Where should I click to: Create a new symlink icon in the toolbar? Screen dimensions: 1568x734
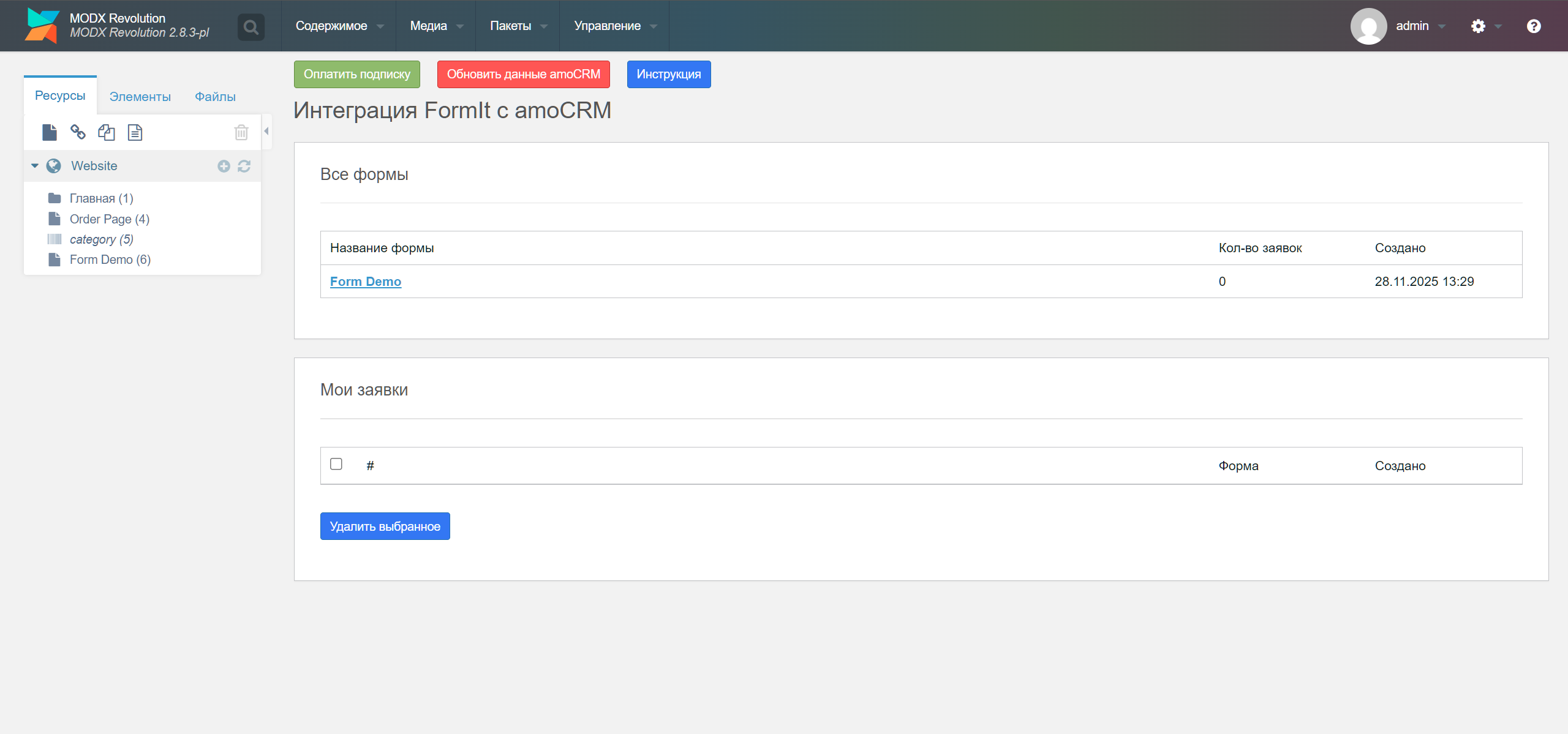[107, 132]
